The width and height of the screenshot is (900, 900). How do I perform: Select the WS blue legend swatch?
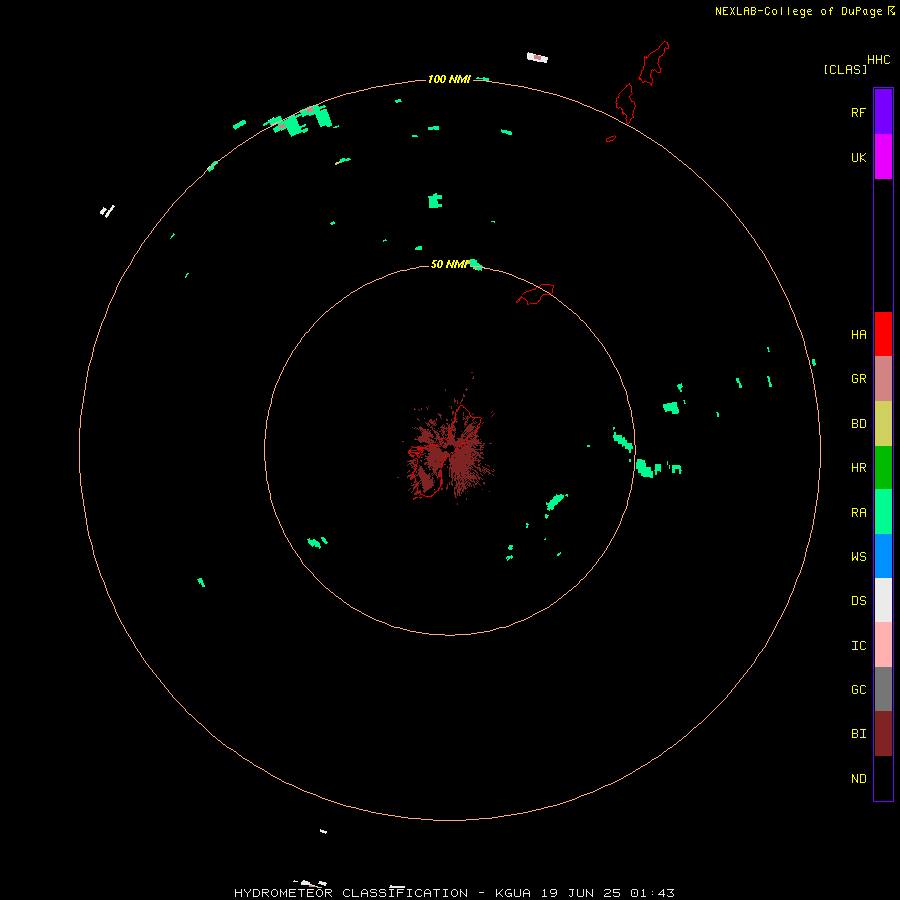click(883, 556)
